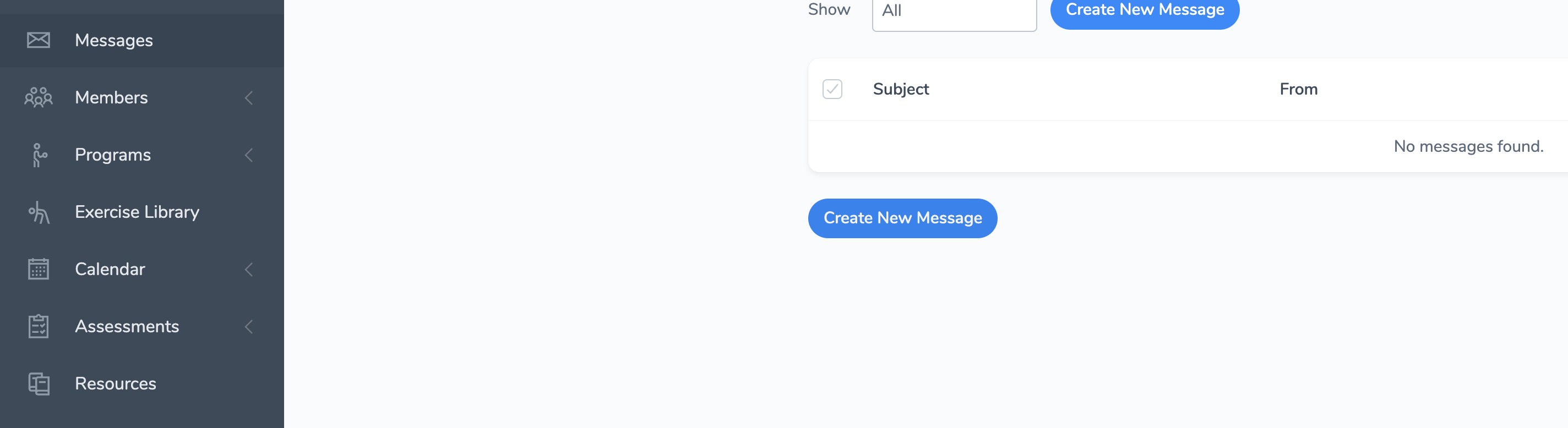
Task: Expand the Members submenu chevron
Action: coord(248,98)
